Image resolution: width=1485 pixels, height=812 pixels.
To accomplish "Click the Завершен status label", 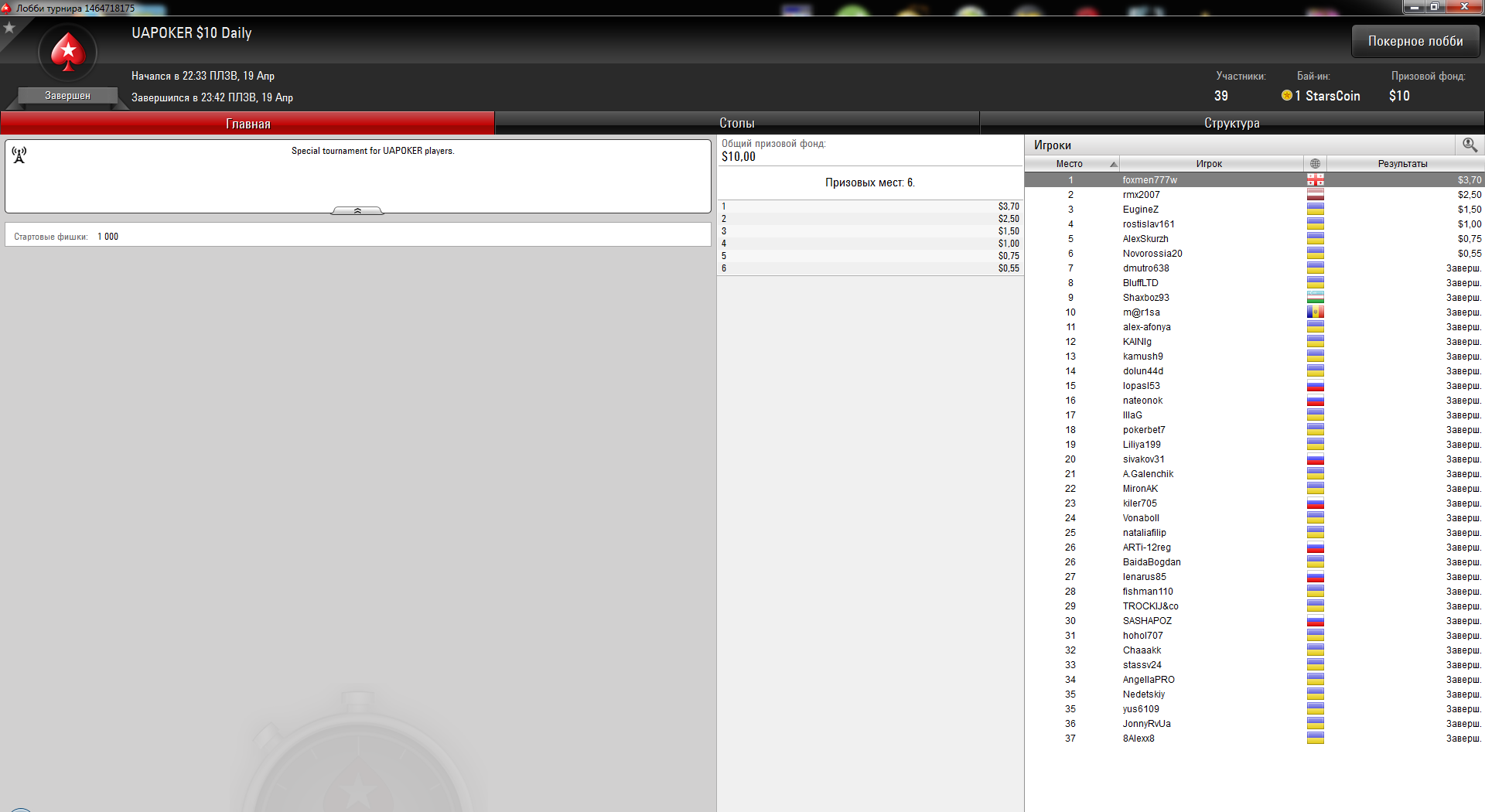I will pos(67,96).
